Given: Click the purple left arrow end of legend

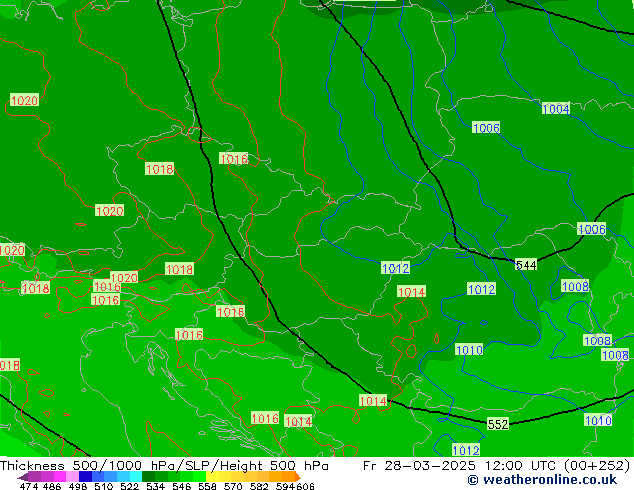Looking at the screenshot, I should 23,477.
